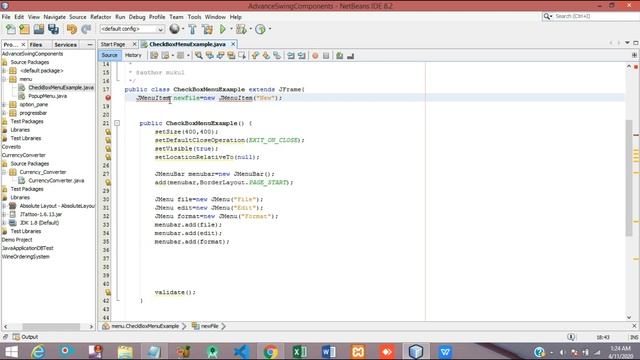This screenshot has height=360, width=640.
Task: Click the red Start Macro Recording icon
Action: coord(315,56)
